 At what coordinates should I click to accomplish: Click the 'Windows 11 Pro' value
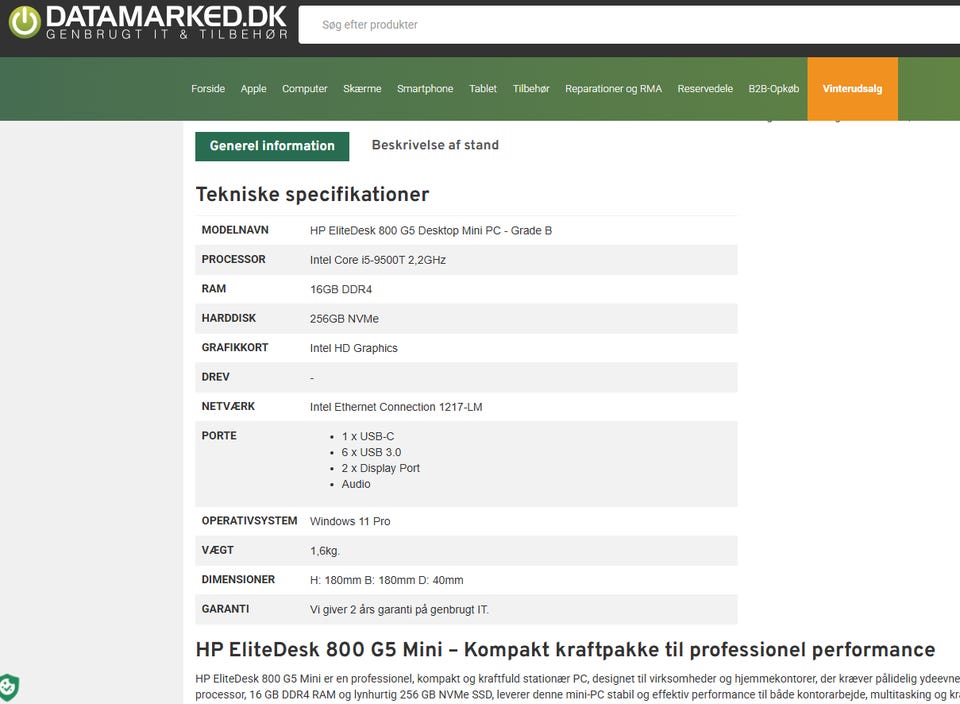[350, 522]
